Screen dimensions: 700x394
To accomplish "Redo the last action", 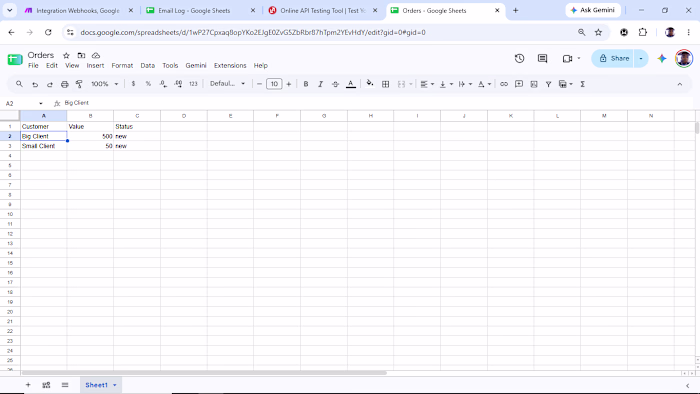I will tap(50, 84).
